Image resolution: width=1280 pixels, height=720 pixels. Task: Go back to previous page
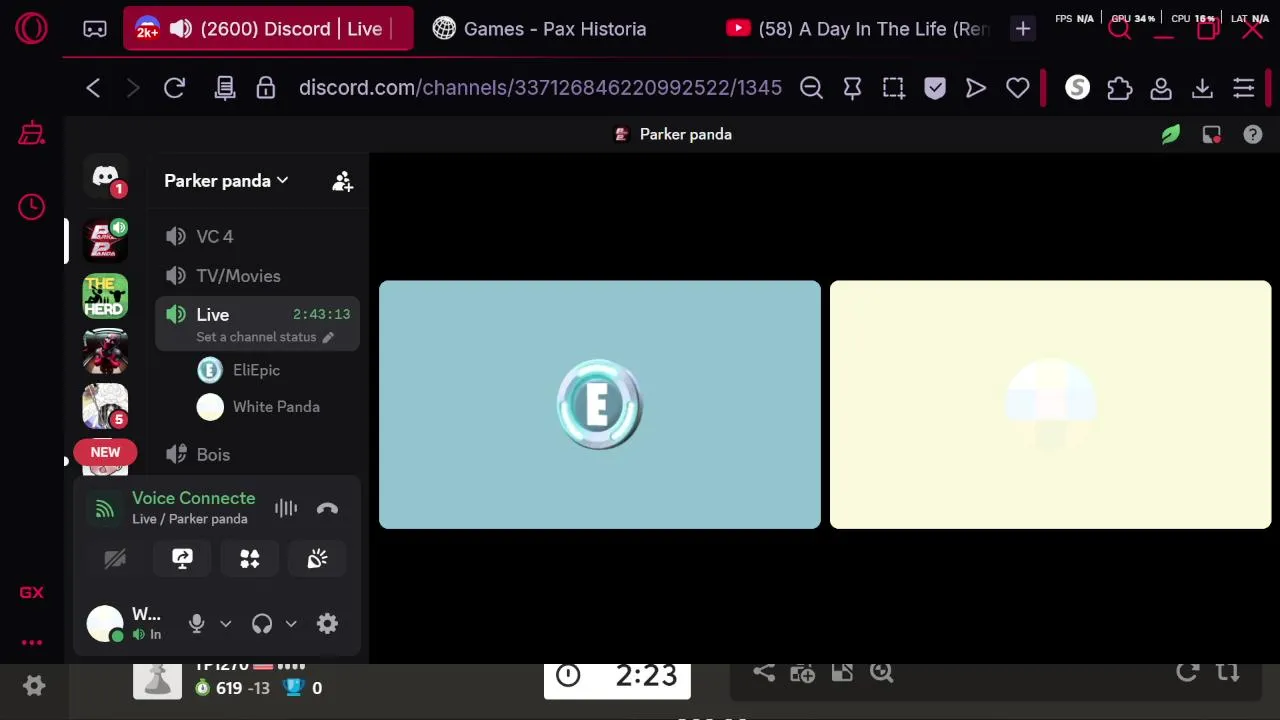coord(93,88)
